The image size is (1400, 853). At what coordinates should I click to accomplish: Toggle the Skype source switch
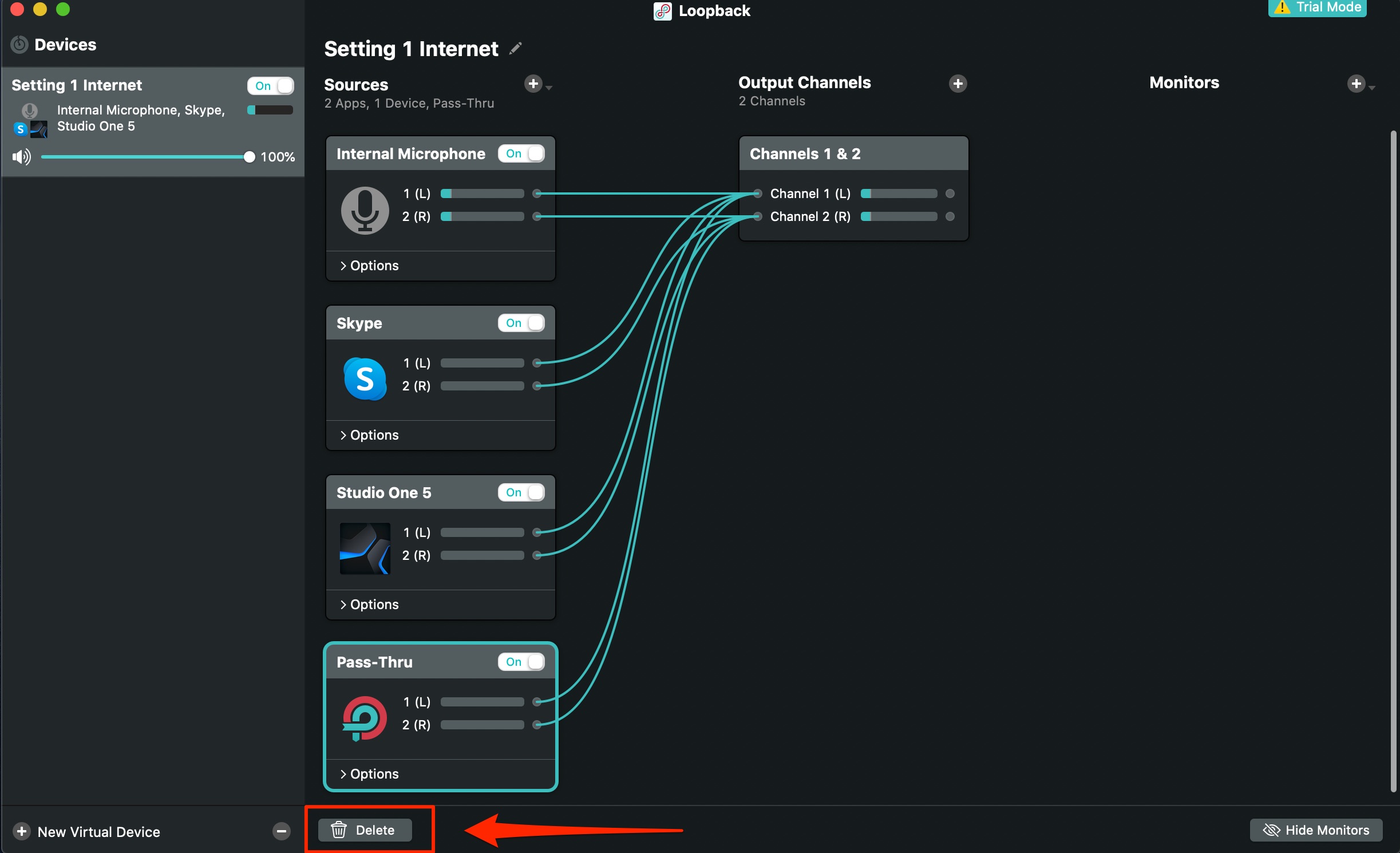pyautogui.click(x=521, y=323)
